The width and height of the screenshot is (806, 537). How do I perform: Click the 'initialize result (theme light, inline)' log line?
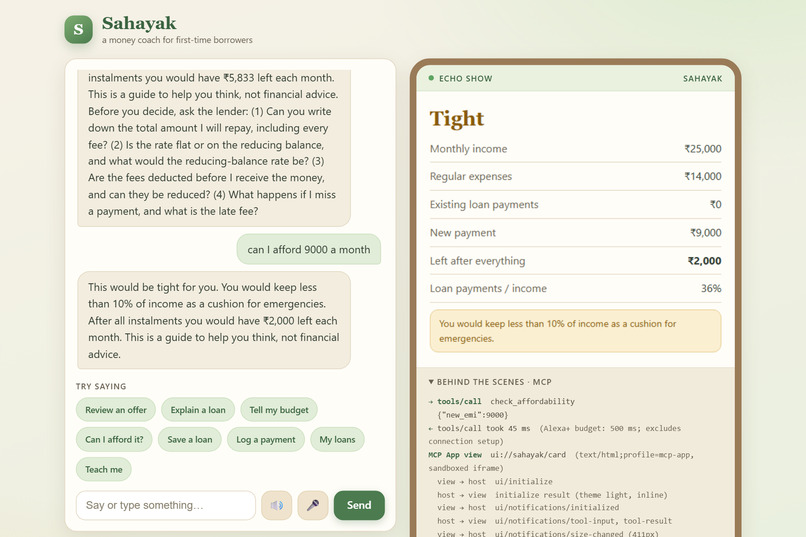(x=552, y=495)
